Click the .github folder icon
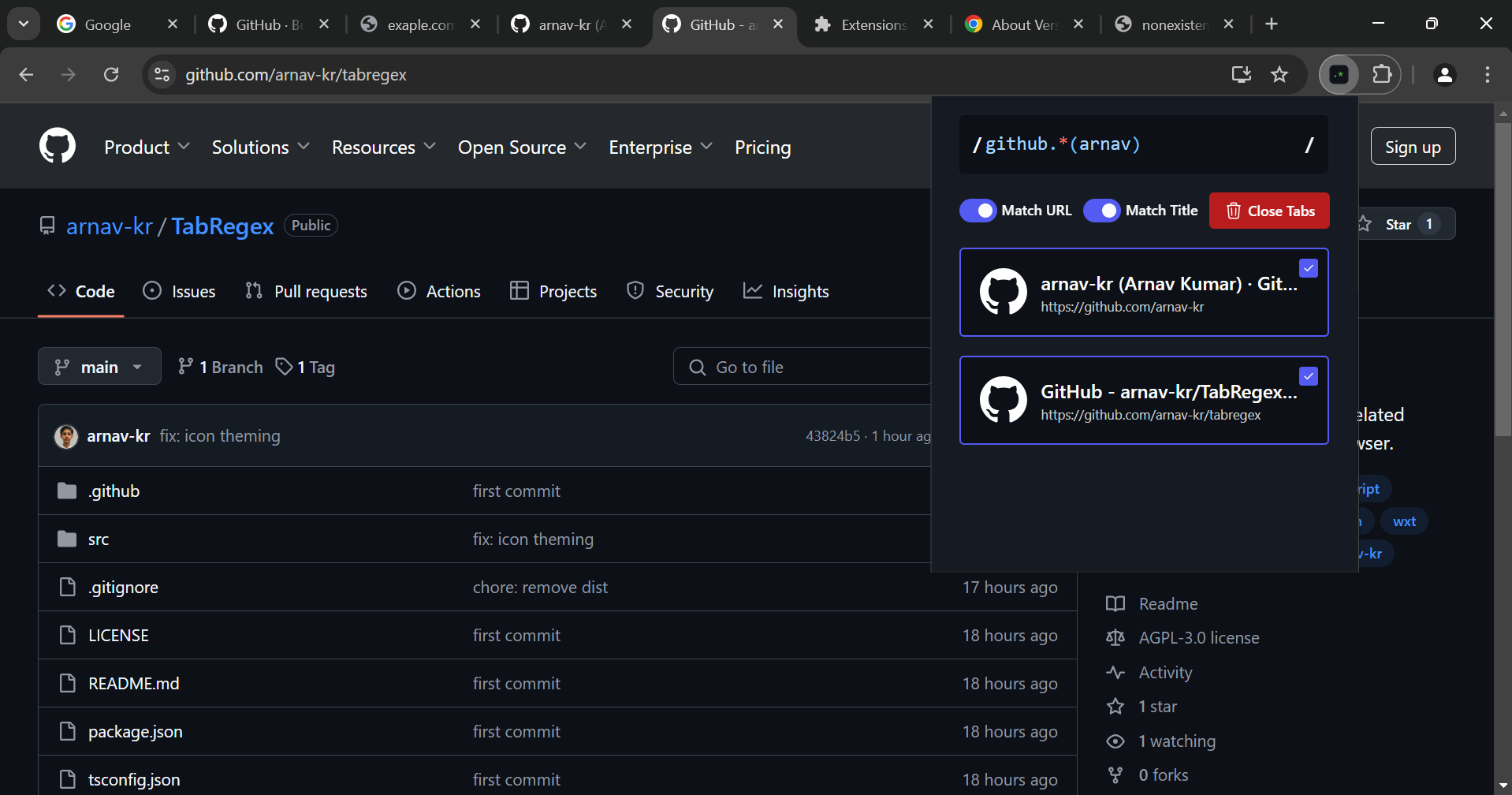Screen dimensions: 1512x795 click(x=67, y=491)
